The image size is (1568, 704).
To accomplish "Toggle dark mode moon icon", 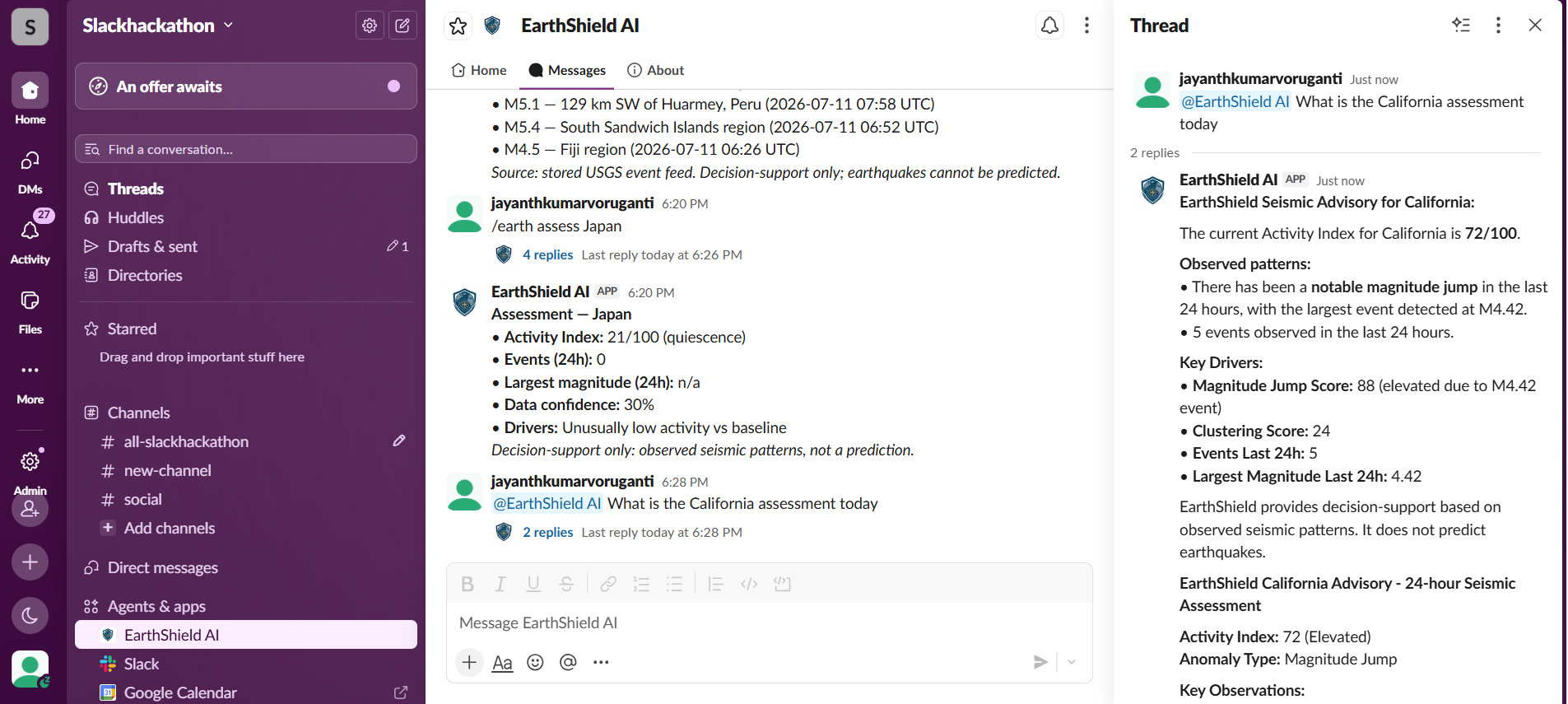I will (30, 615).
